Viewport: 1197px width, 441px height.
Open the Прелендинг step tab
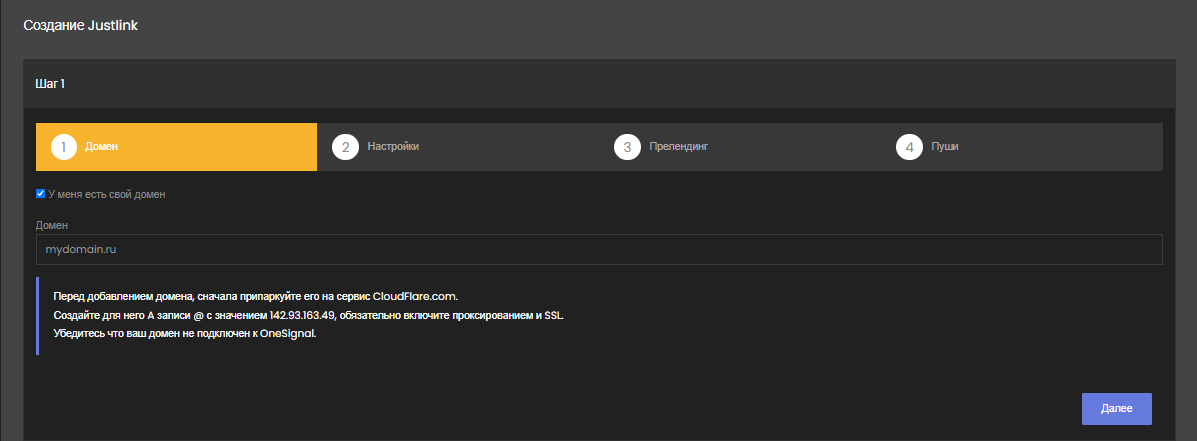pos(740,146)
